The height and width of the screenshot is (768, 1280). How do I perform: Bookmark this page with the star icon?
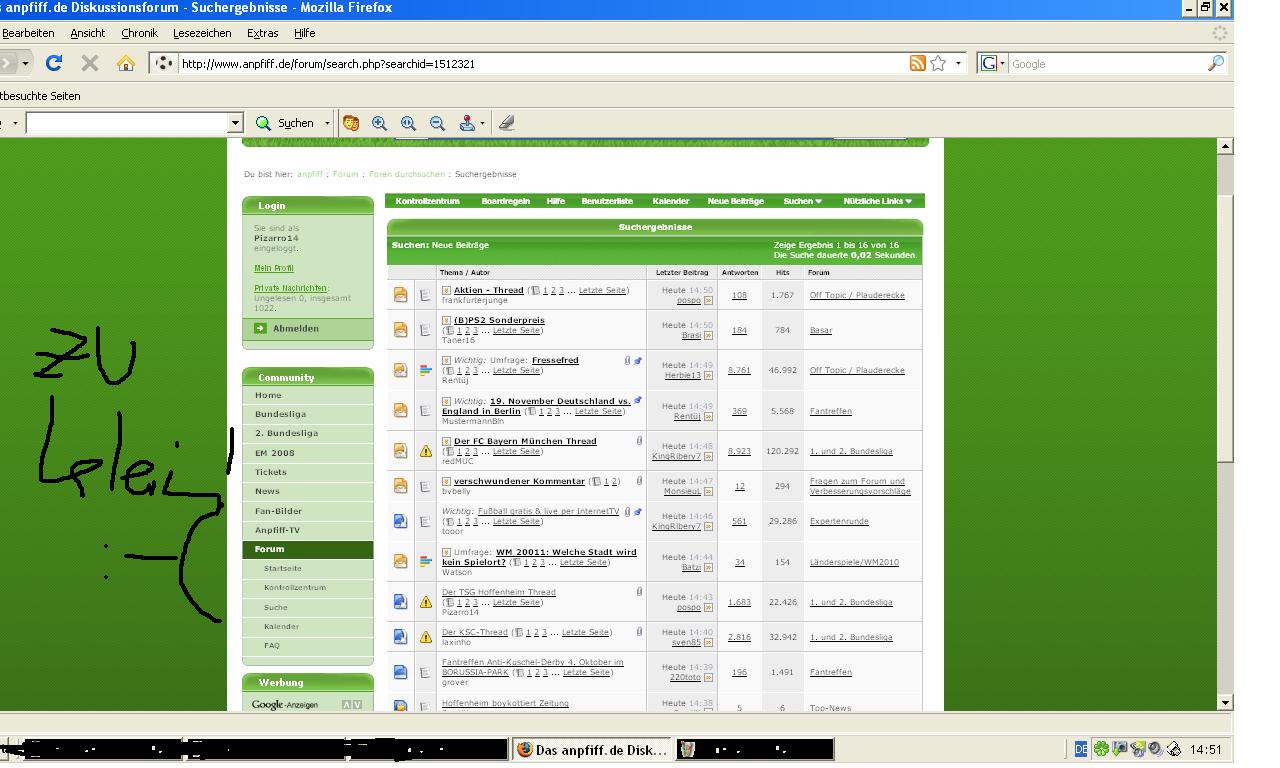(938, 63)
